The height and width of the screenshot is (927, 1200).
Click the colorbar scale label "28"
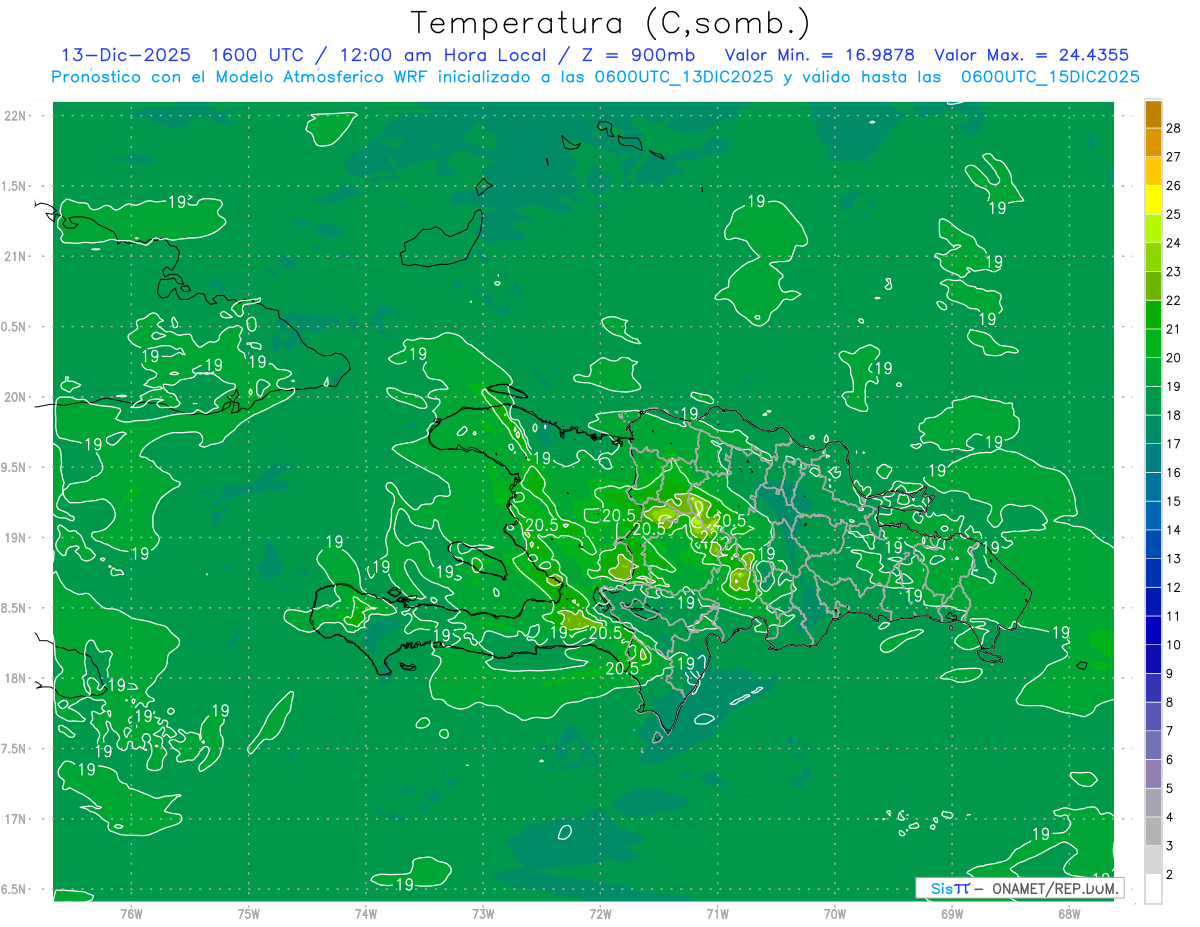[1174, 128]
